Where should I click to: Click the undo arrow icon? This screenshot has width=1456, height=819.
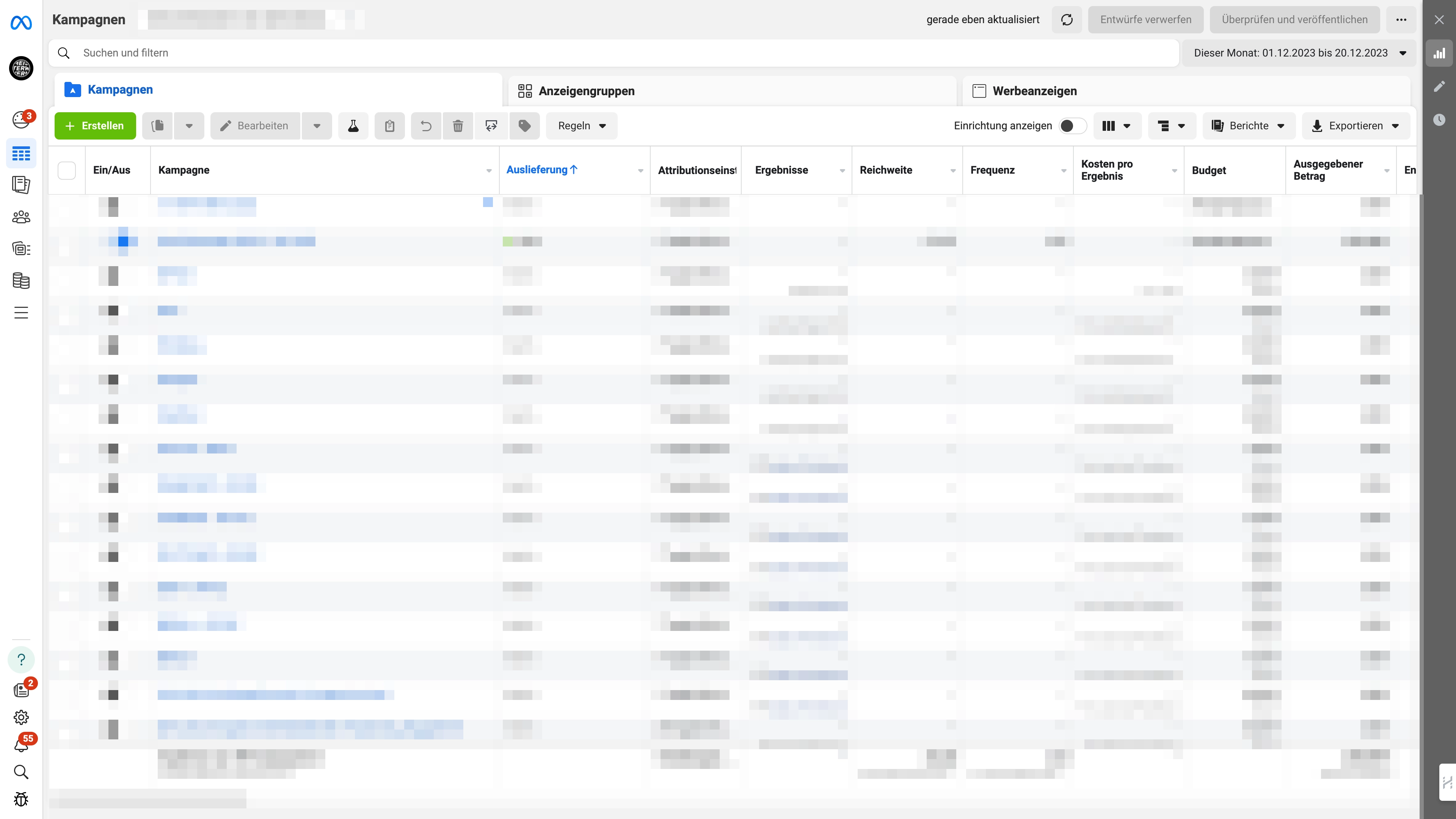point(426,126)
